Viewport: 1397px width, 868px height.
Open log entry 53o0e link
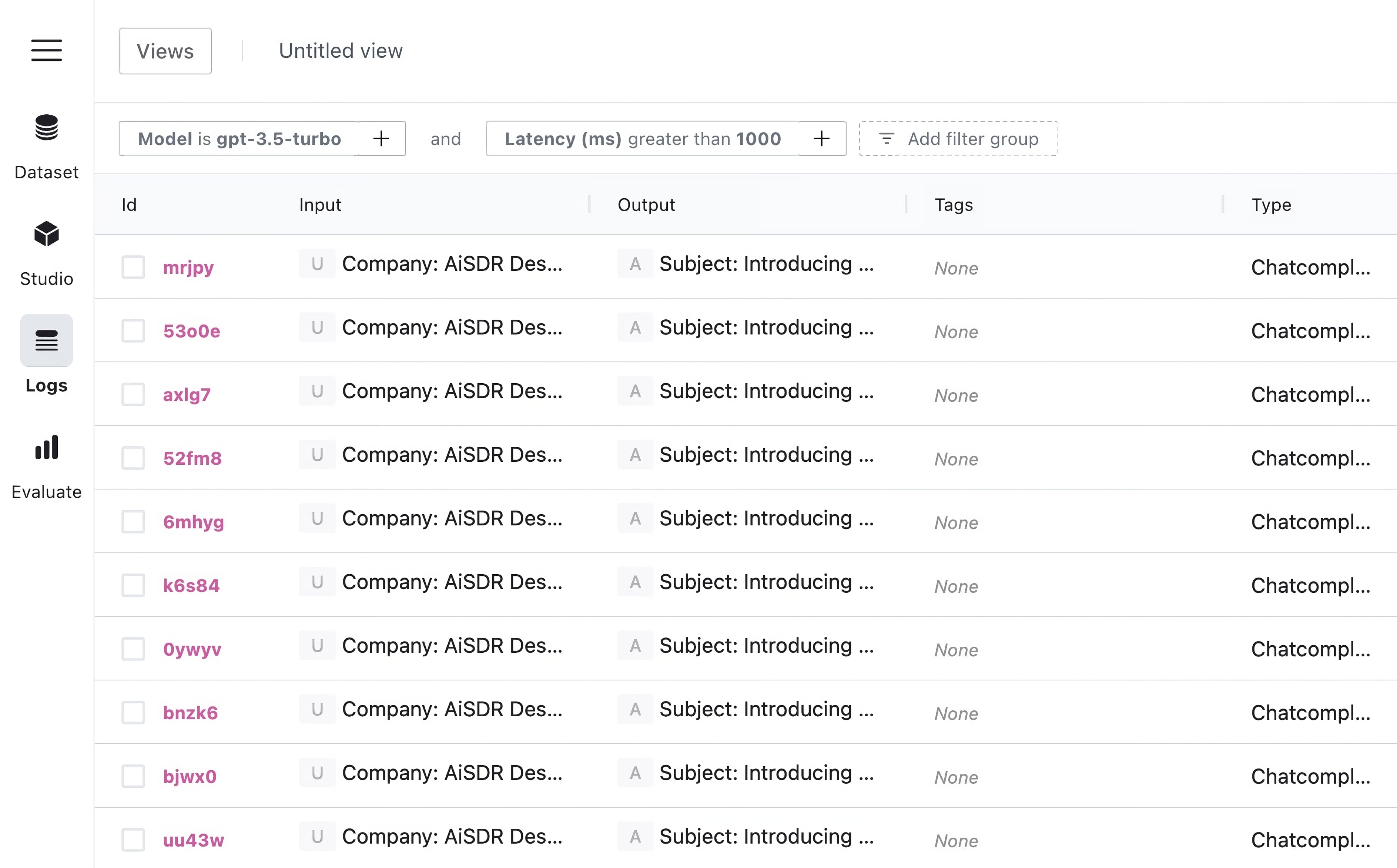click(191, 331)
